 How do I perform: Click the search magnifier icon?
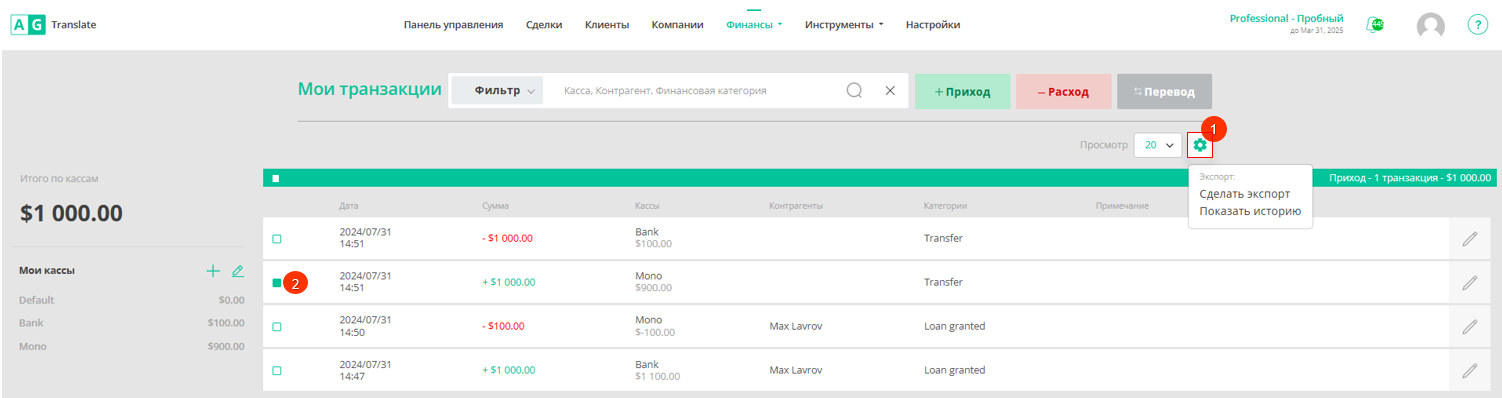[854, 90]
